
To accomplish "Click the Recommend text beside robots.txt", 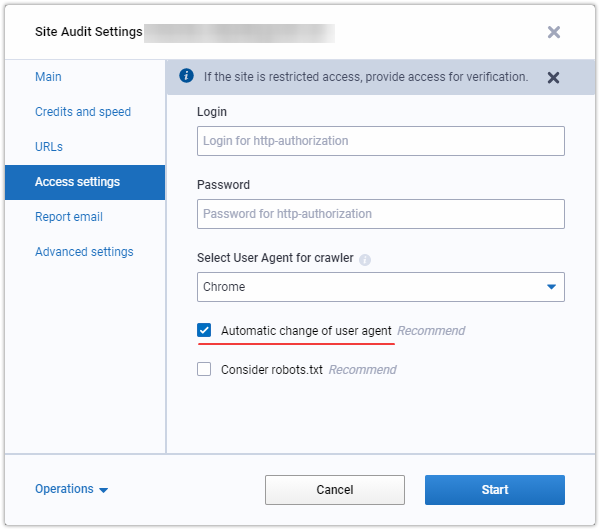I will click(362, 370).
